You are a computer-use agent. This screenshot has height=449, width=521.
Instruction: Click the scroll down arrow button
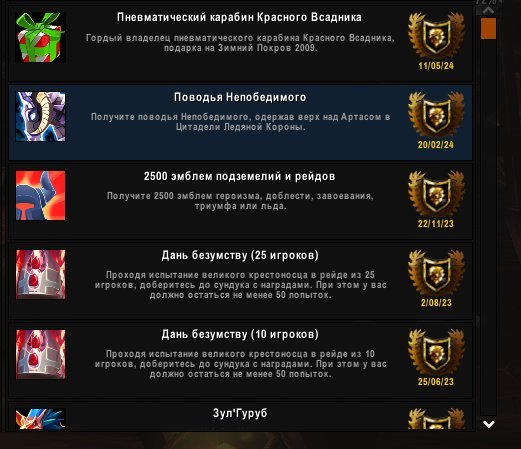[x=489, y=424]
